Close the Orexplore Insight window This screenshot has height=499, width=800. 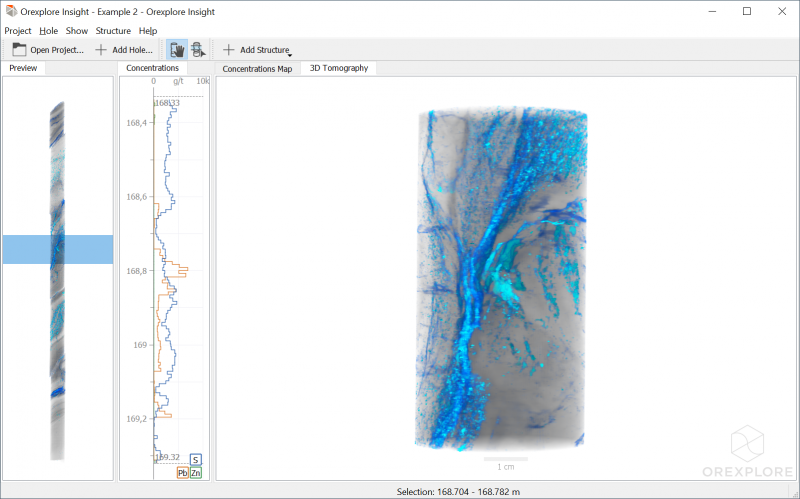coord(782,11)
